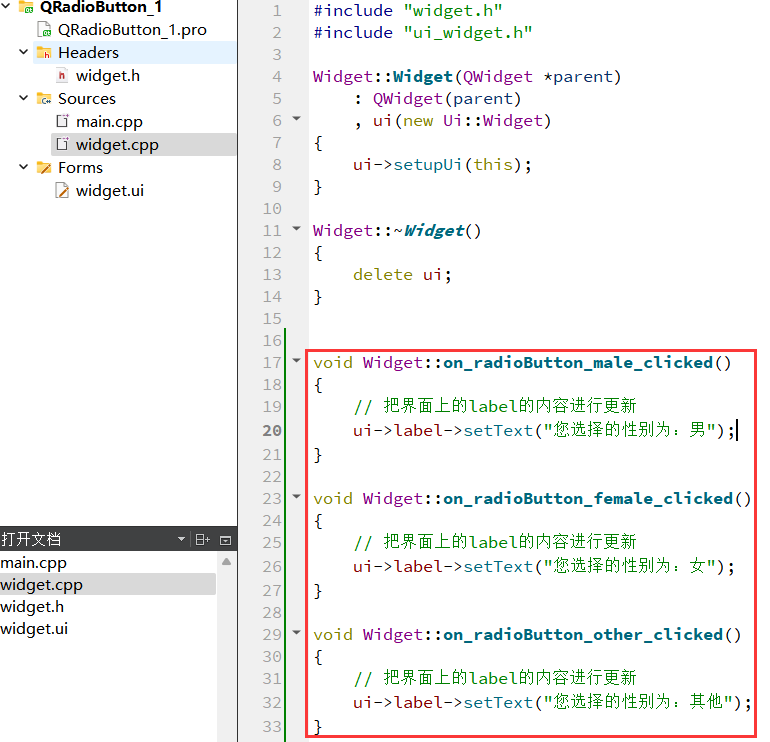The width and height of the screenshot is (770, 742).
Task: Click the widget.cpp file icon in tree
Action: coord(62,144)
